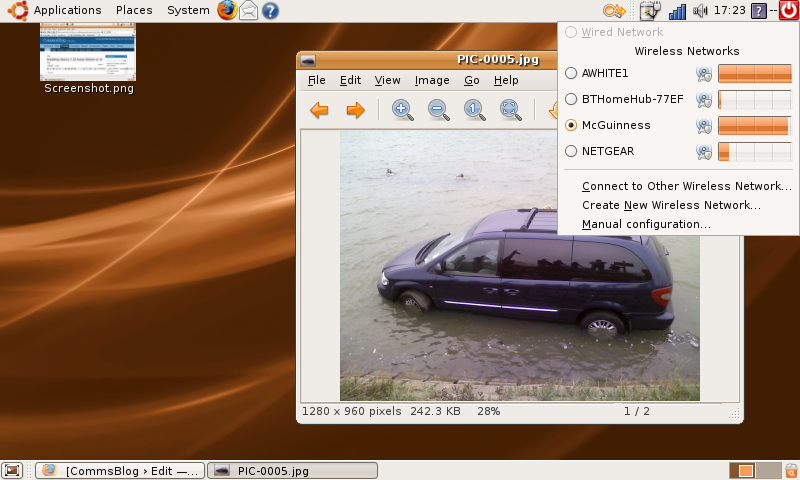Click the battery power manager icon
The height and width of the screenshot is (480, 800).
tap(650, 11)
